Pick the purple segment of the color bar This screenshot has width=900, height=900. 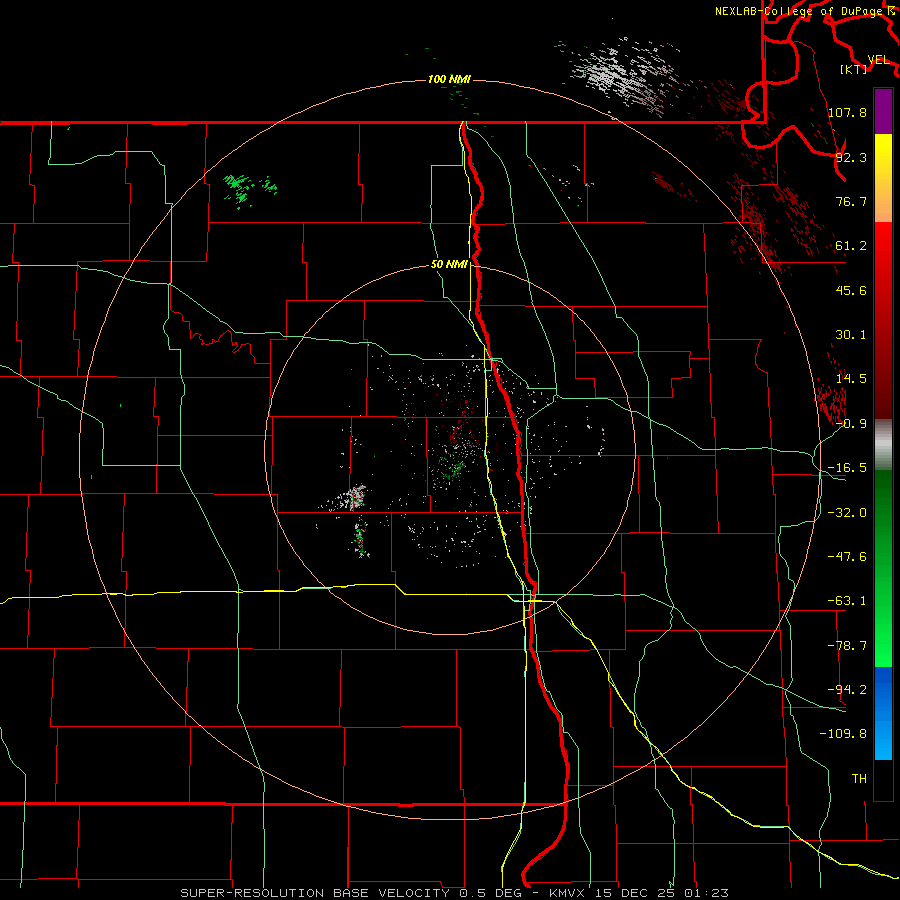pos(883,111)
